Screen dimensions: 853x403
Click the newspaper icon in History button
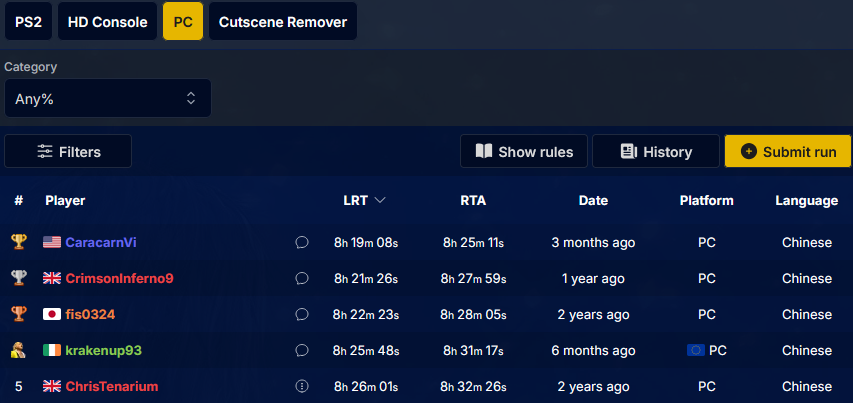629,152
